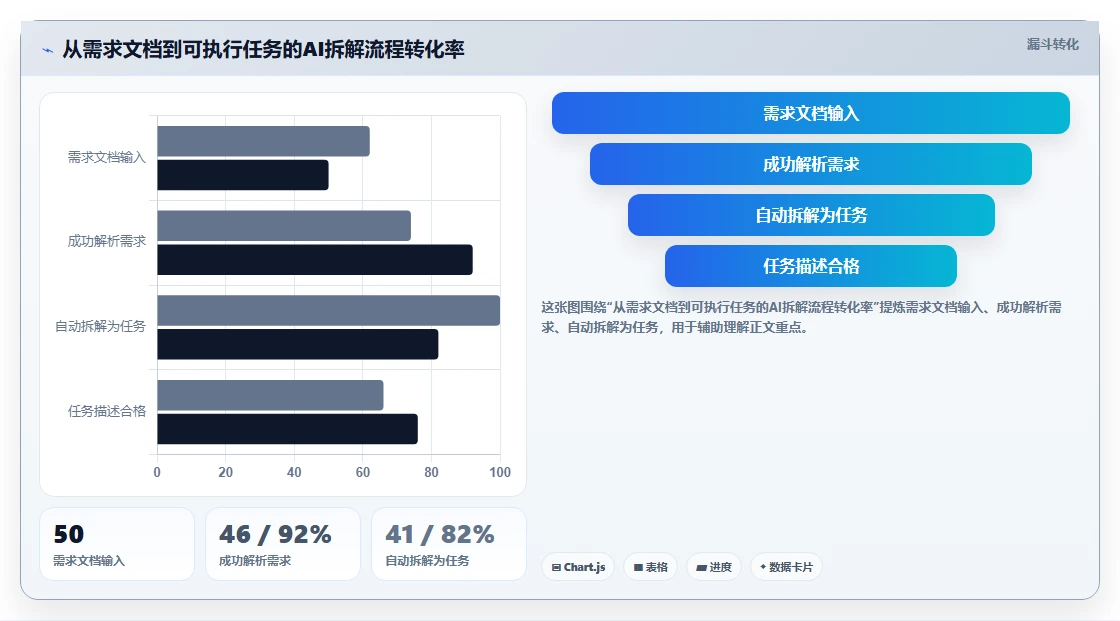Click the 自动拆解为任务 chart axis label
1120x621 pixels.
pos(100,327)
